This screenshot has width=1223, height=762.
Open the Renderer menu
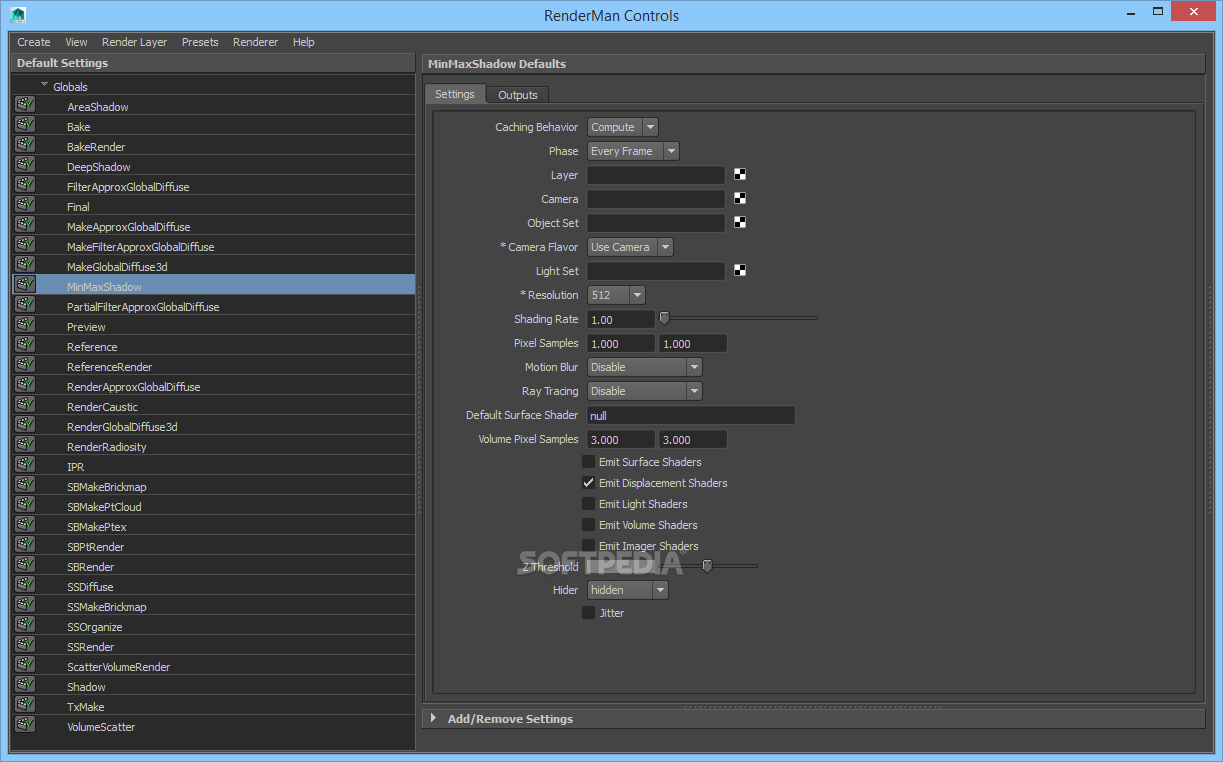point(256,42)
